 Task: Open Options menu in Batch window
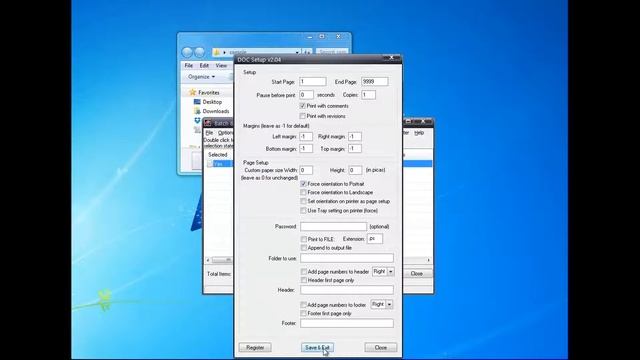tap(225, 133)
